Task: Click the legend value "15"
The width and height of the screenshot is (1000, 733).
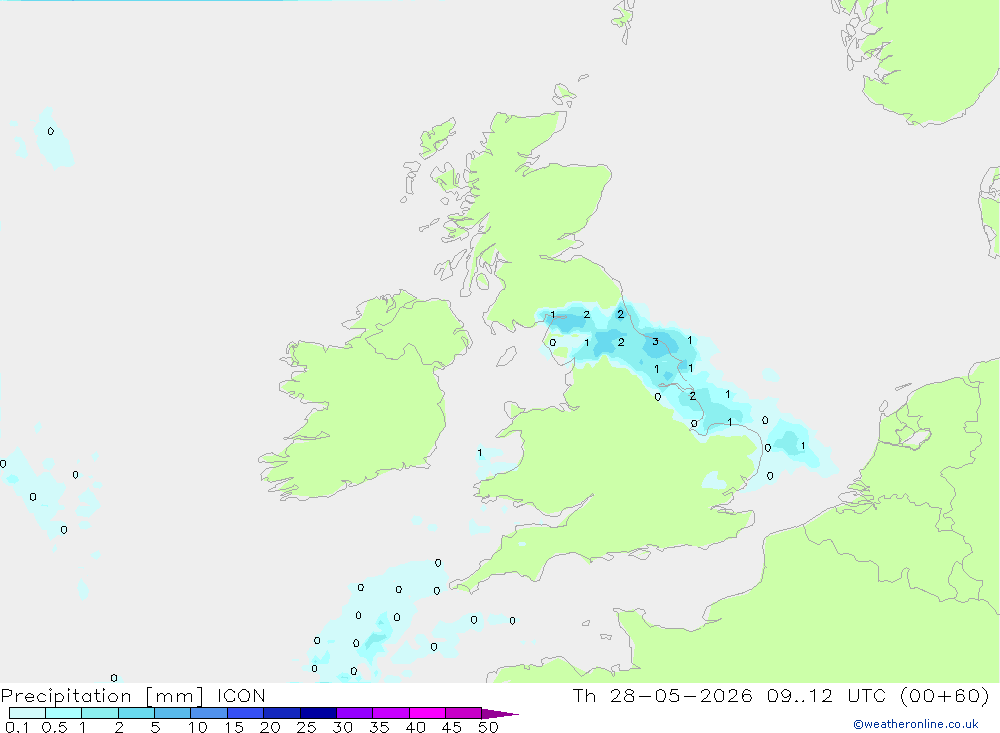Action: (234, 727)
